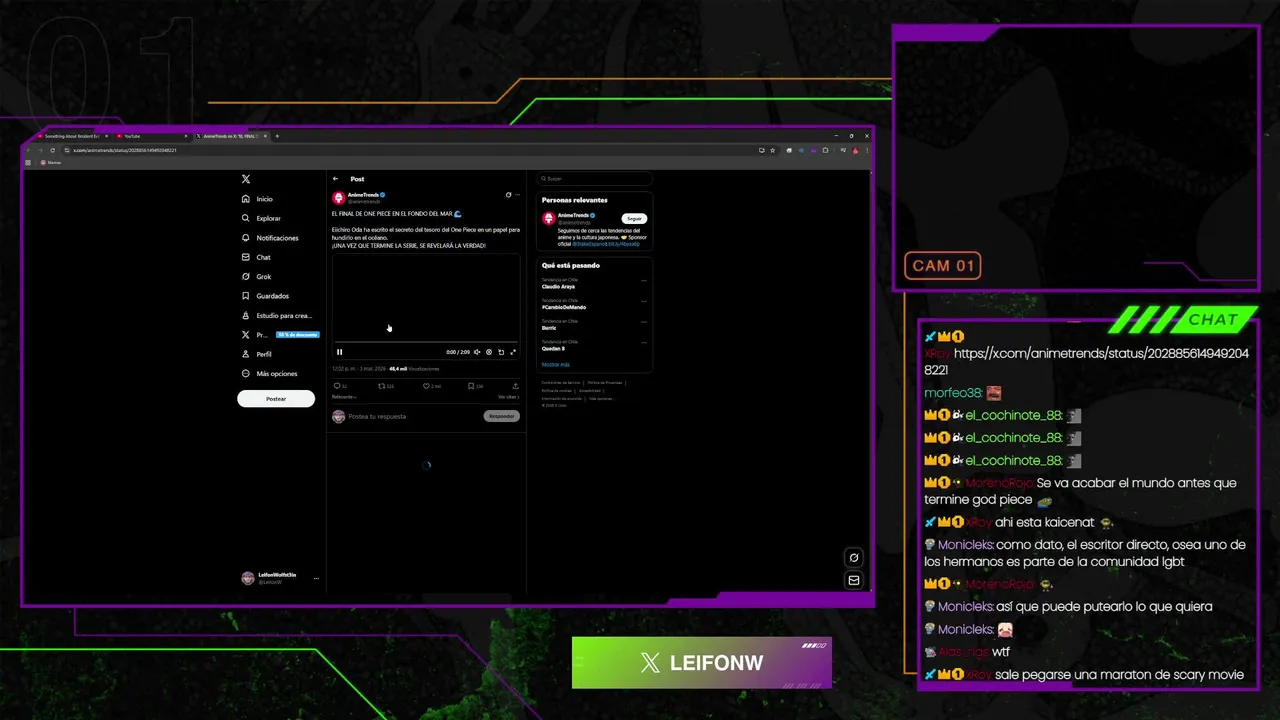Open the apps grid in bookmarks bar
This screenshot has height=720, width=1280.
[x=28, y=162]
